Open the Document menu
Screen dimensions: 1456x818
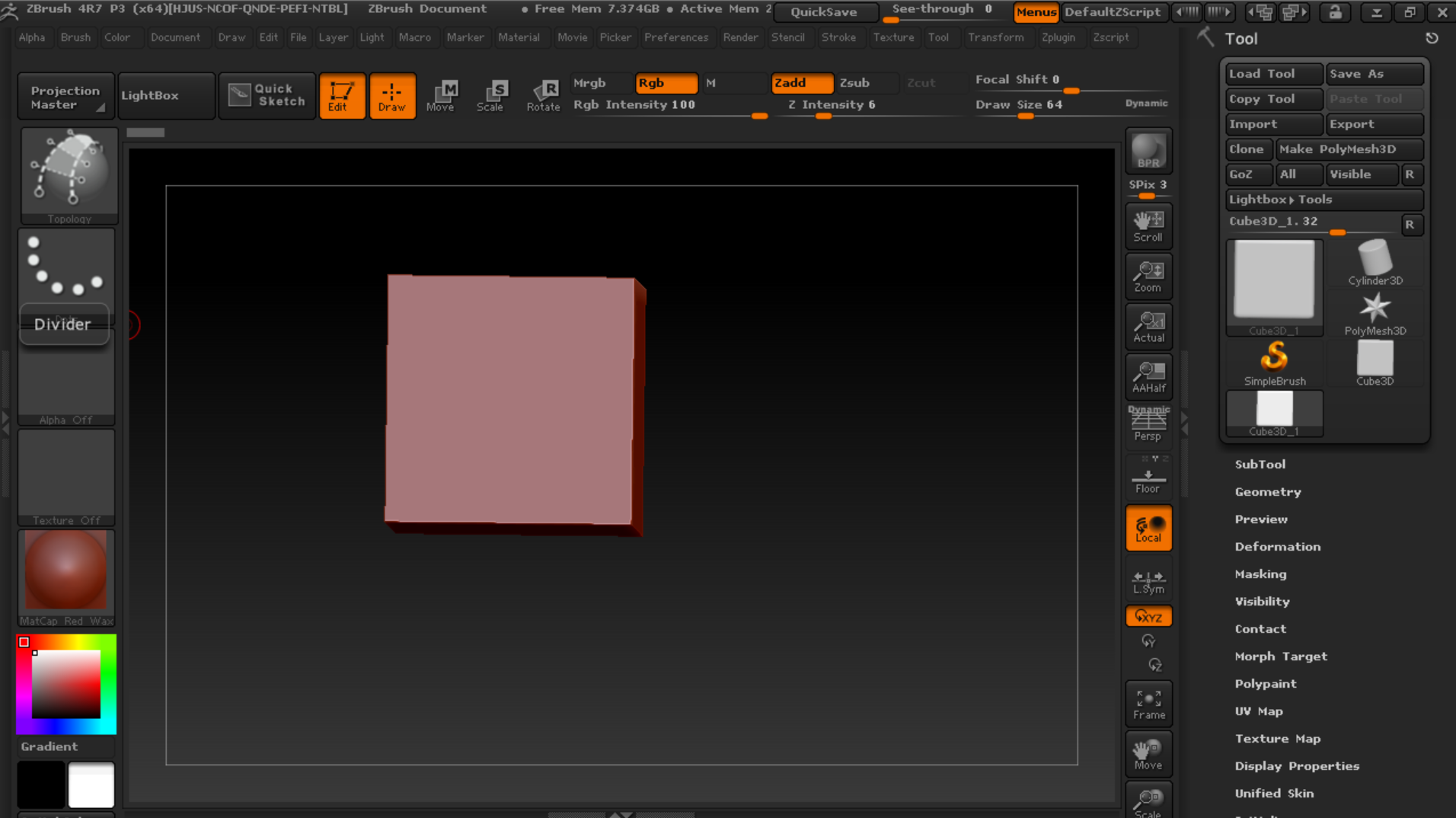[175, 37]
